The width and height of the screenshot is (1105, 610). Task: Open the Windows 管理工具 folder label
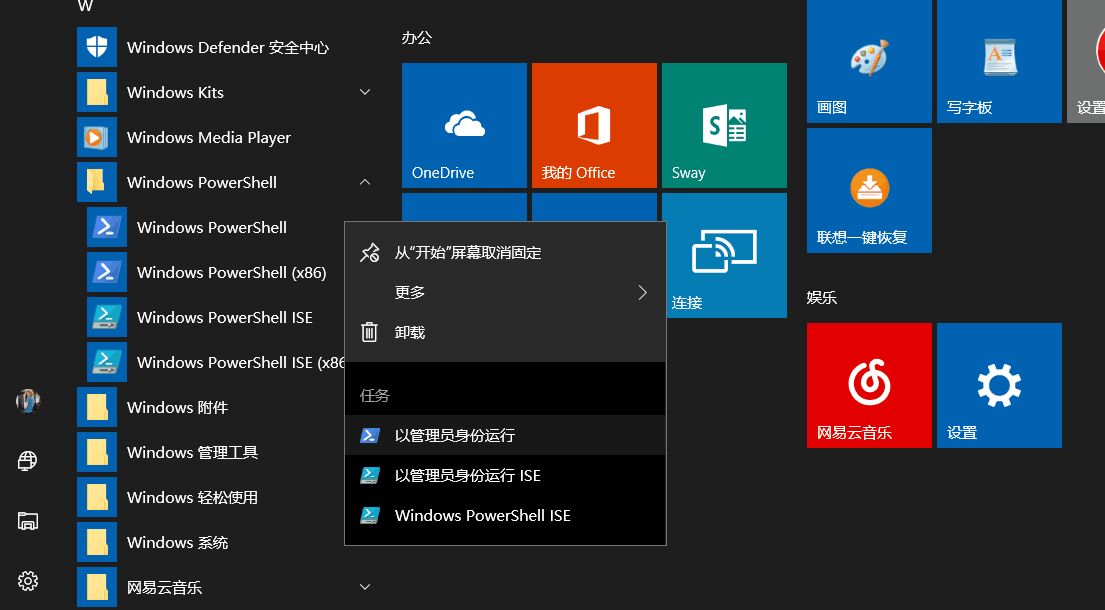[x=192, y=453]
